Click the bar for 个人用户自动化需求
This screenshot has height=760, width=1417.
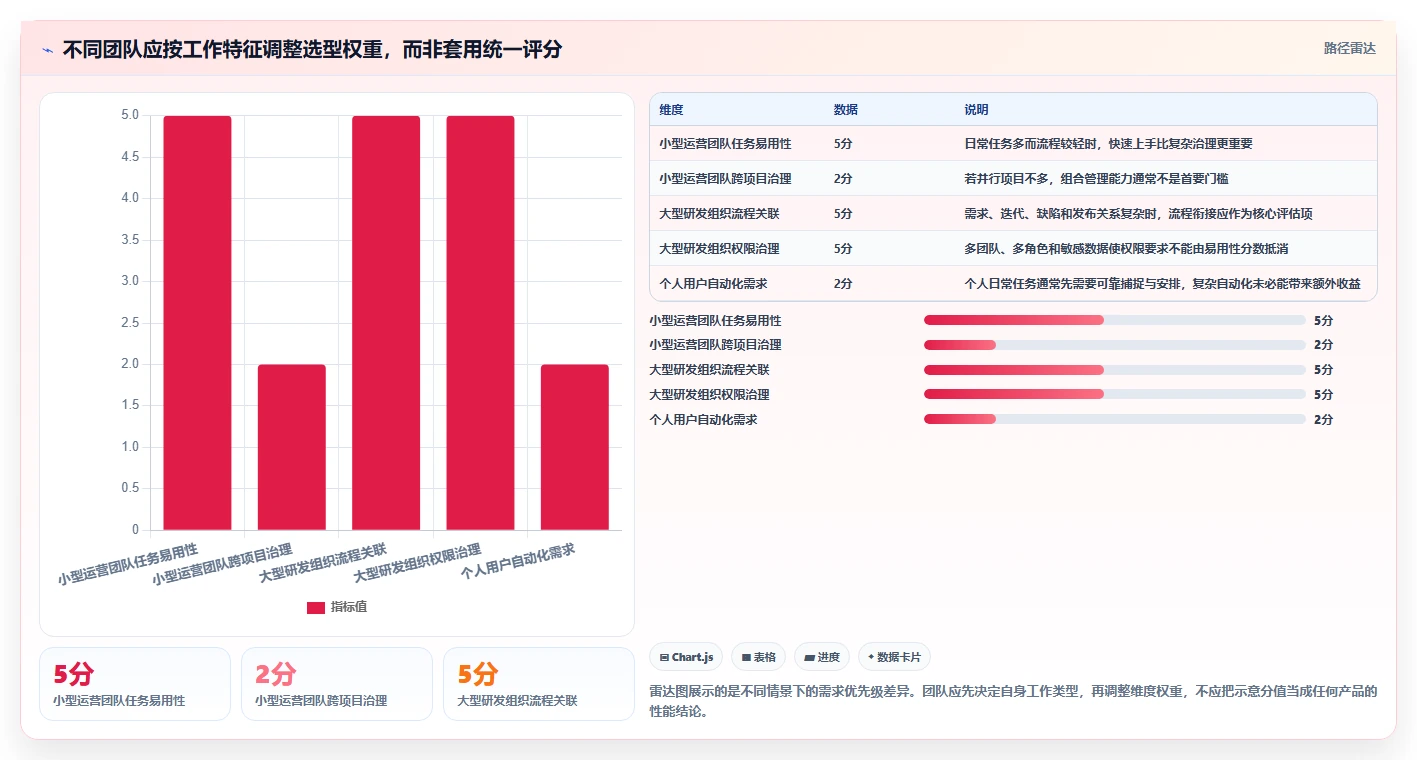pyautogui.click(x=575, y=447)
